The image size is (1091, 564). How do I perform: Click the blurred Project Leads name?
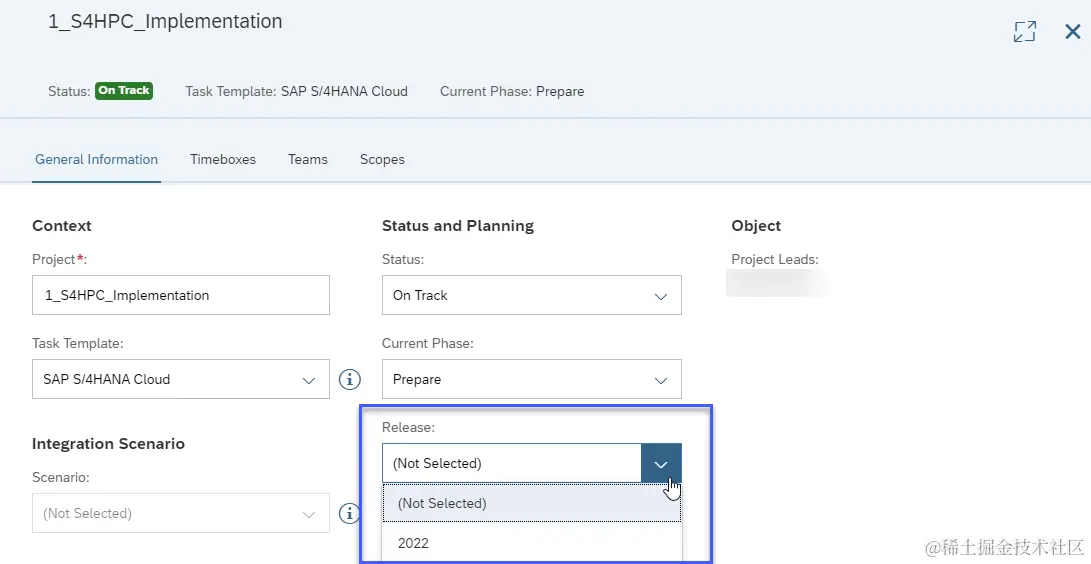coord(778,283)
